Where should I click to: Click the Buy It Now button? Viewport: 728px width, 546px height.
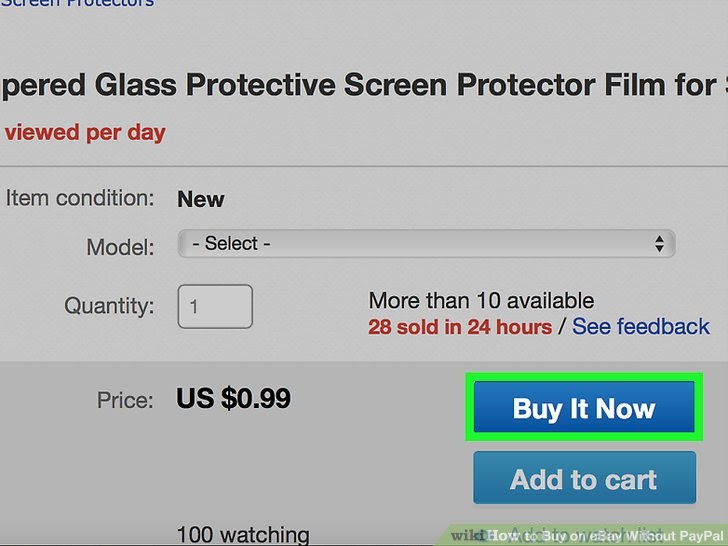pos(584,408)
